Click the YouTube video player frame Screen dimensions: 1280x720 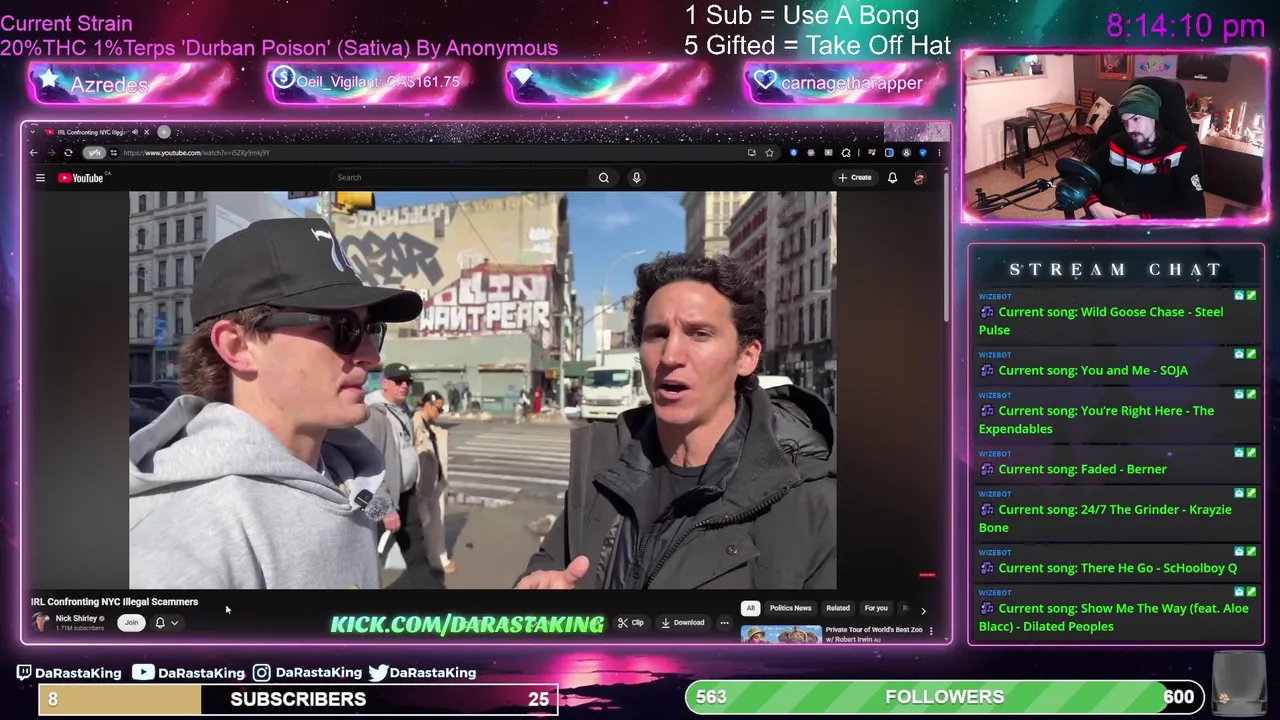coord(483,390)
